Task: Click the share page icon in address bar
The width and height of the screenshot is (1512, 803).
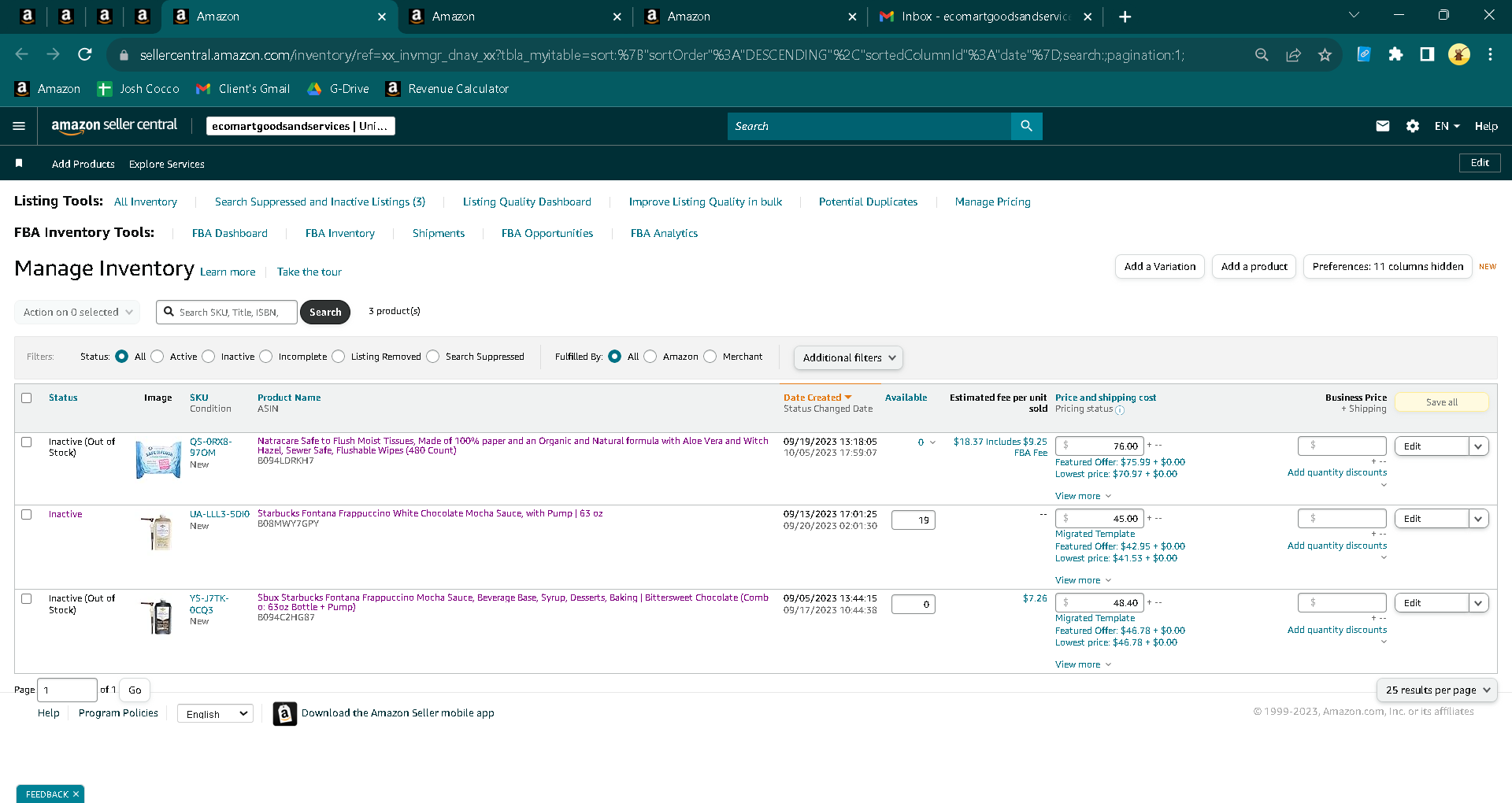Action: click(x=1293, y=54)
